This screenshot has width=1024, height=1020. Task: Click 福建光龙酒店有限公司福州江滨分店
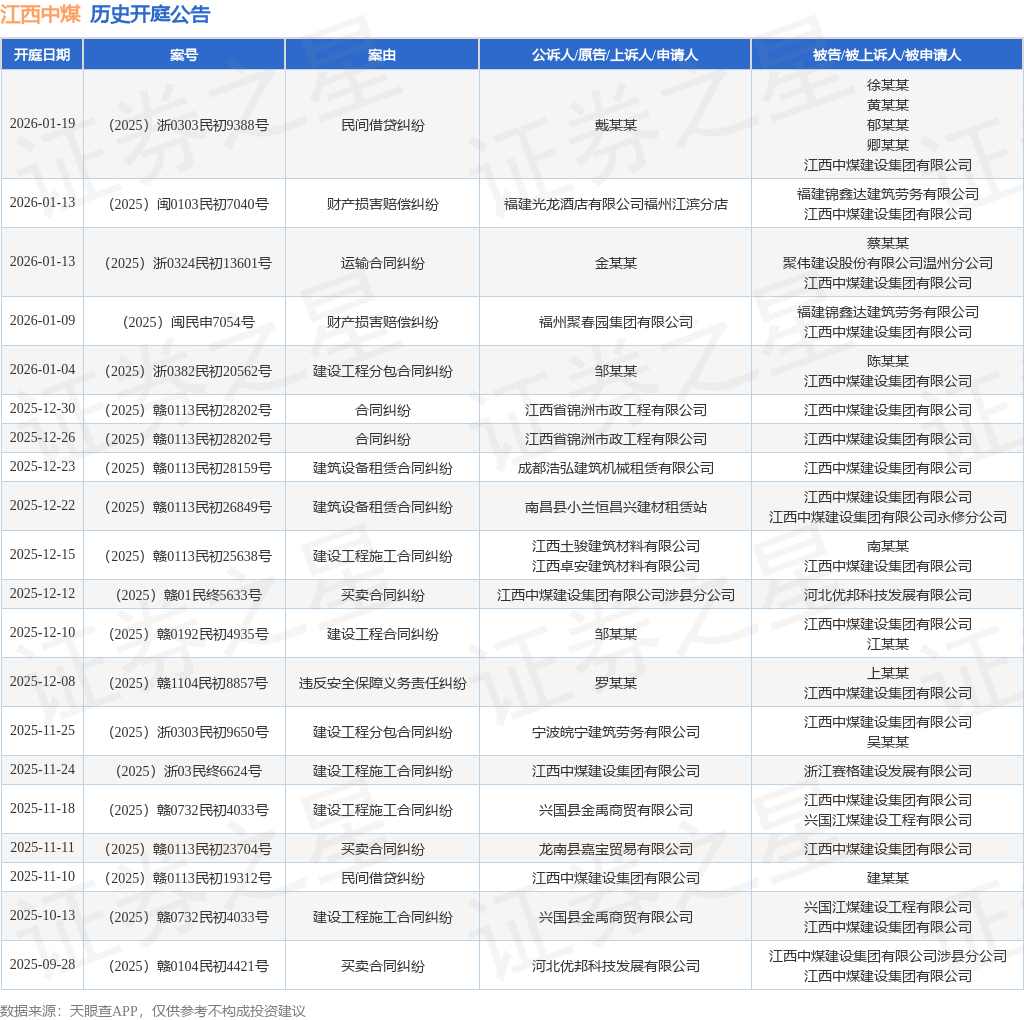pyautogui.click(x=615, y=204)
